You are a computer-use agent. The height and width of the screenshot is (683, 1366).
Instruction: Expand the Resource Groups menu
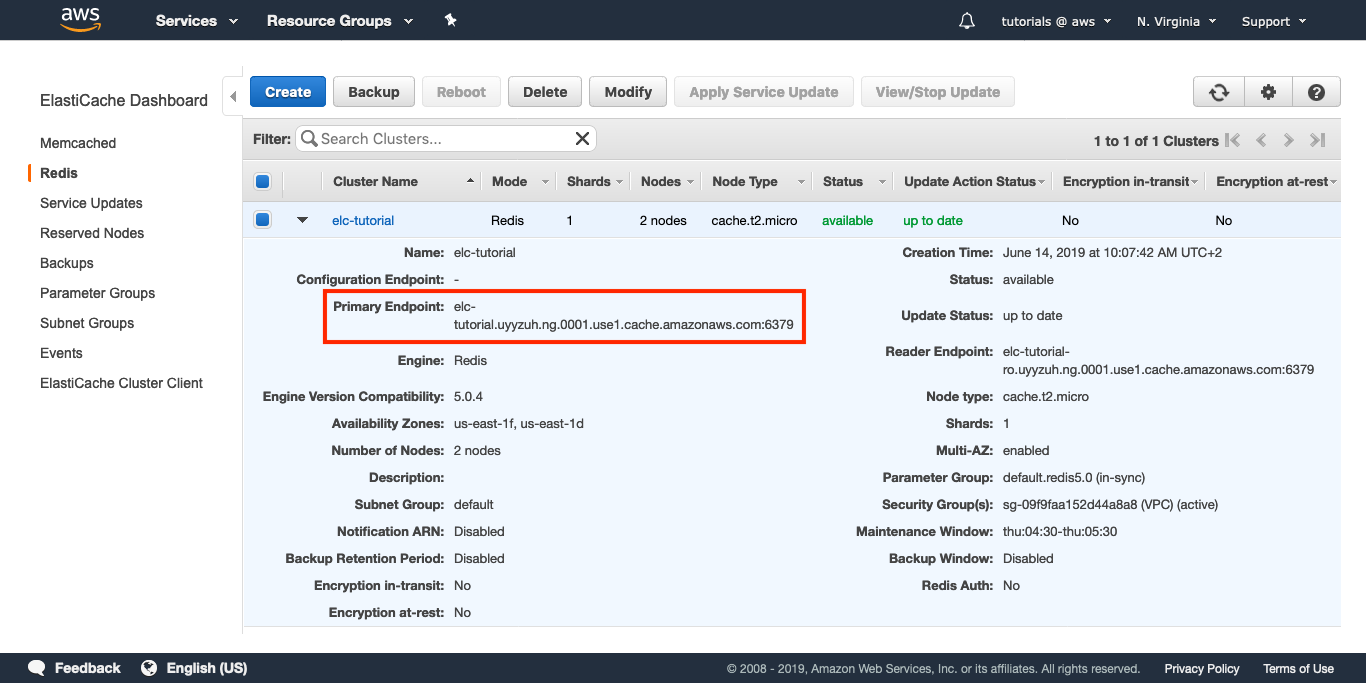pyautogui.click(x=339, y=21)
